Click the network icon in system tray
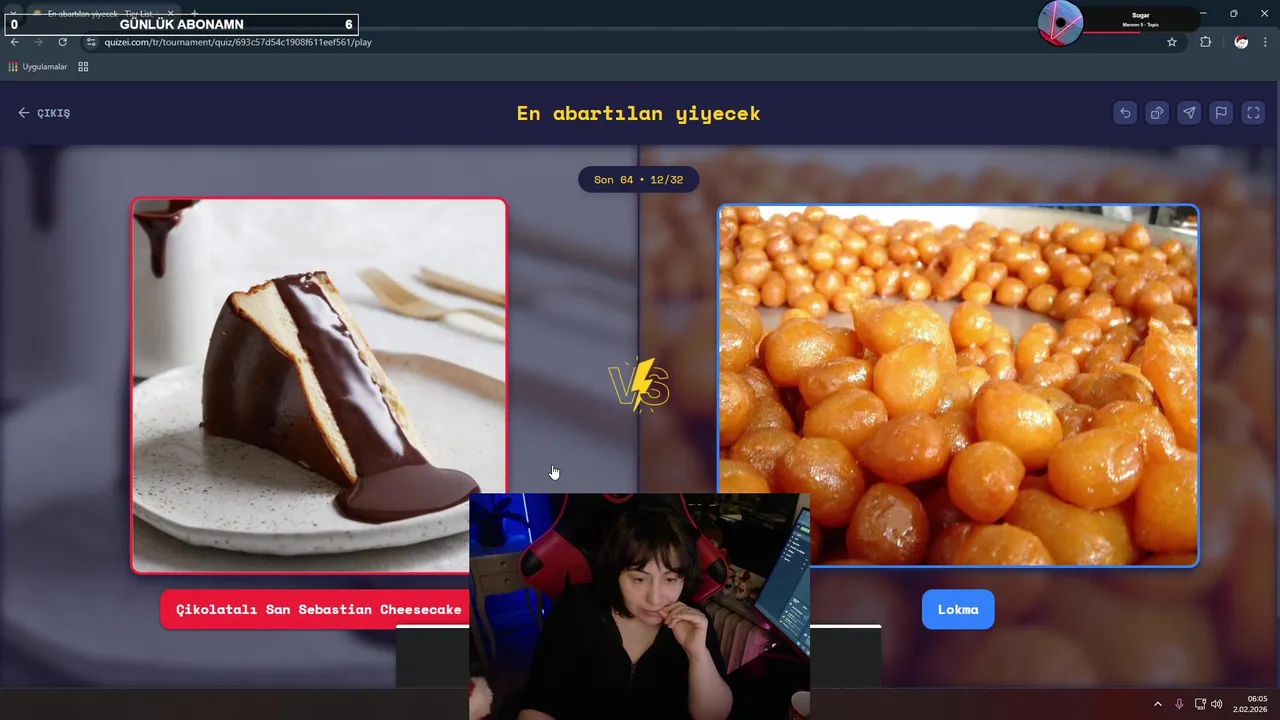This screenshot has width=1280, height=720. [x=1200, y=704]
